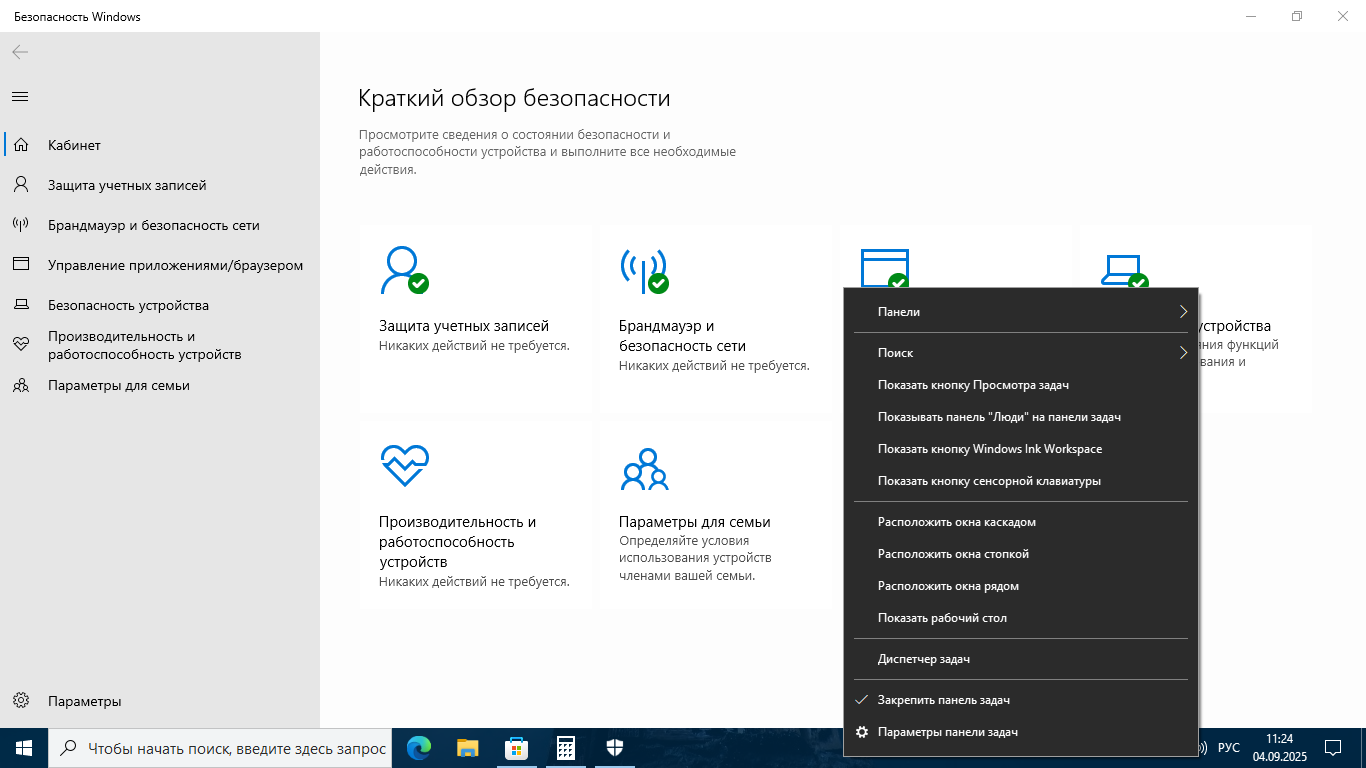Toggle Показать кнопку сенсорной клавиатуры
Viewport: 1366px width, 768px height.
tap(1021, 481)
